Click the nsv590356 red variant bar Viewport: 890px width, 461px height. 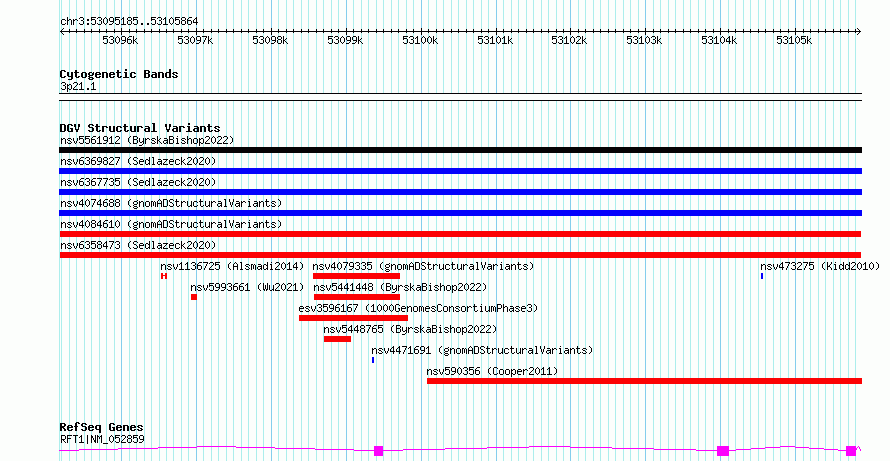tap(644, 381)
